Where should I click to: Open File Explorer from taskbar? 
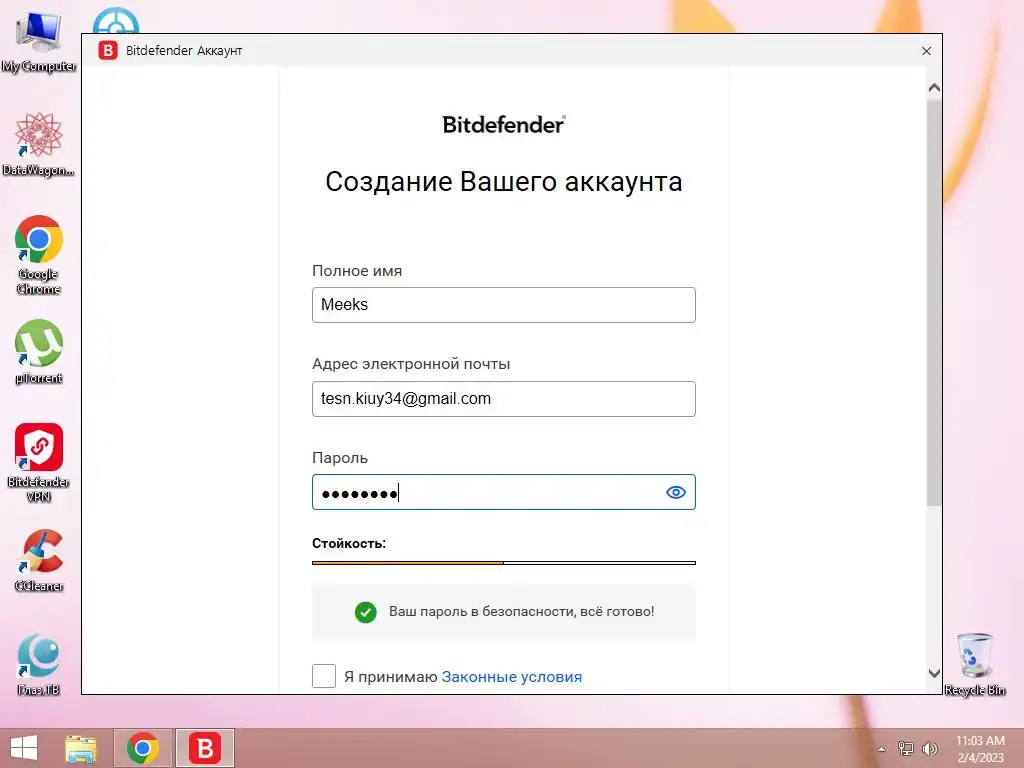click(81, 748)
